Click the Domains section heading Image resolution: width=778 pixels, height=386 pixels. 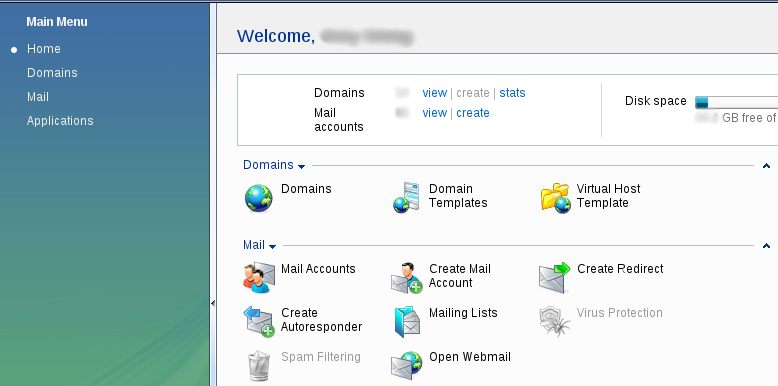[x=268, y=165]
